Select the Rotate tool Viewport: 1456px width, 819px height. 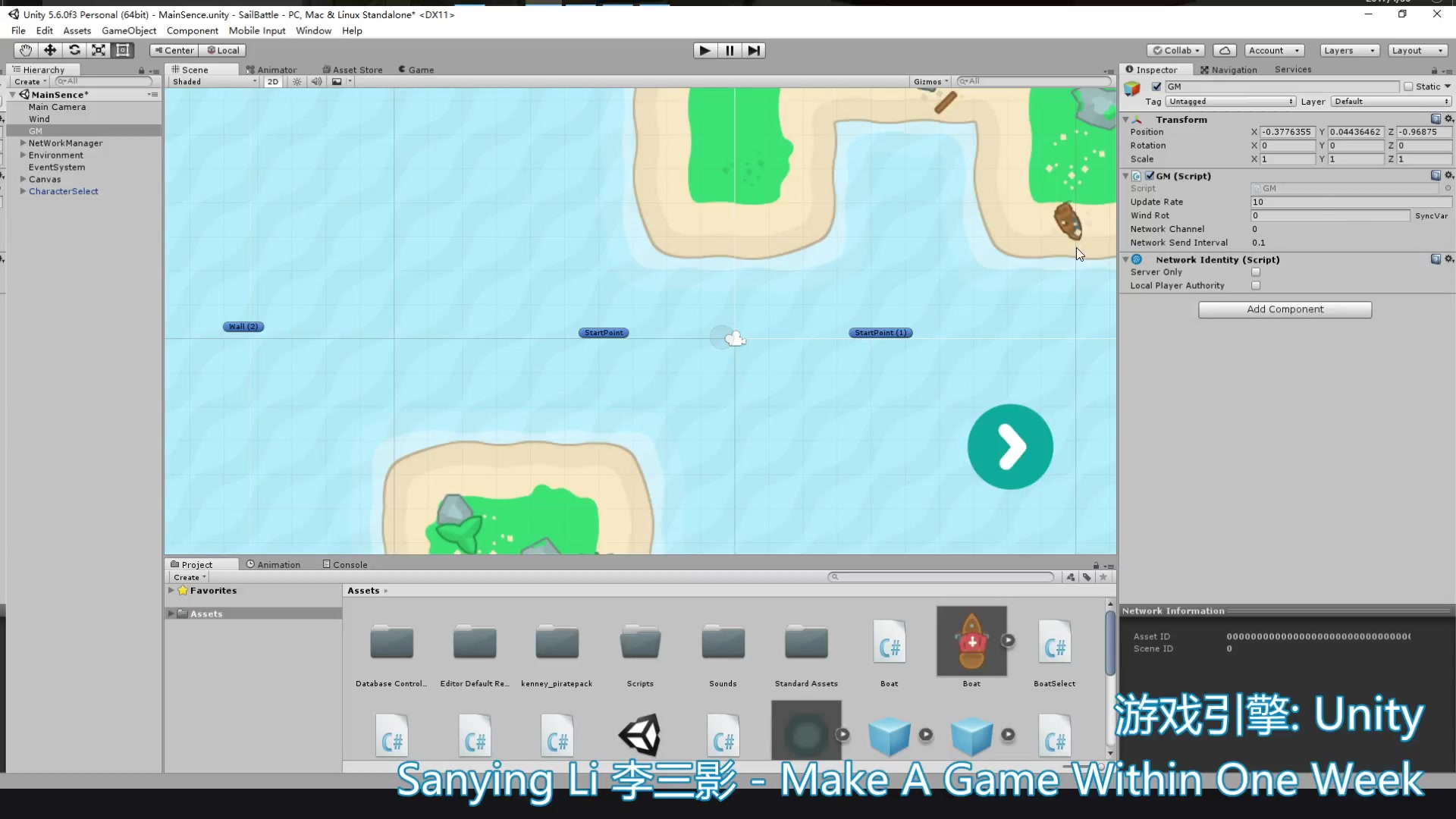point(74,50)
